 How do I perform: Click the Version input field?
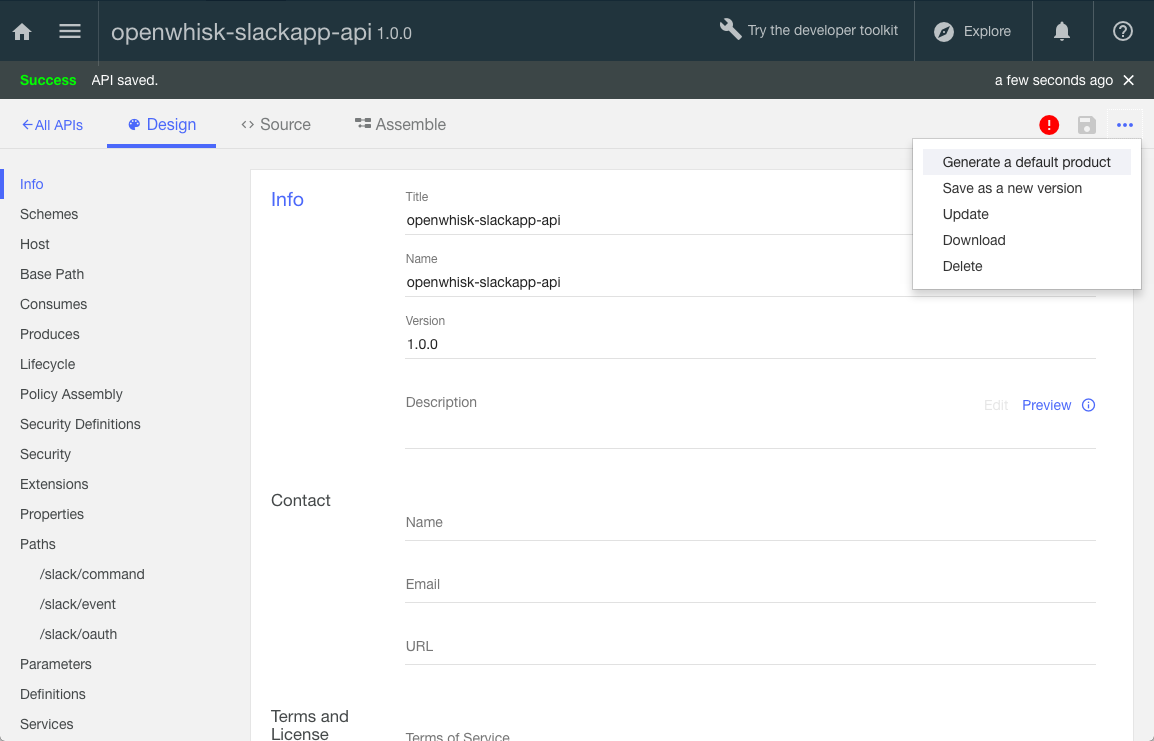[x=751, y=344]
